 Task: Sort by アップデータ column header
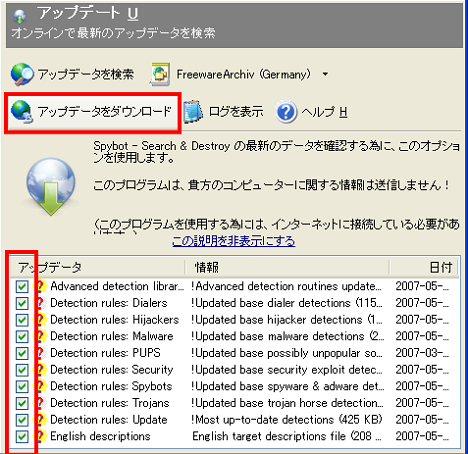pos(97,267)
